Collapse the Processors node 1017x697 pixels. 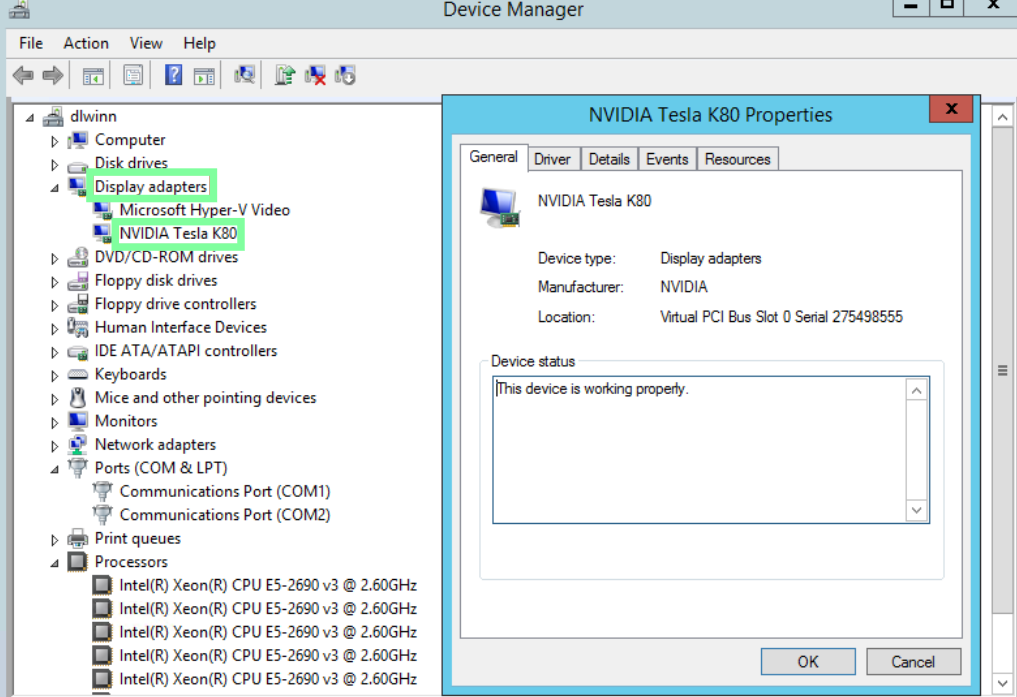point(55,563)
